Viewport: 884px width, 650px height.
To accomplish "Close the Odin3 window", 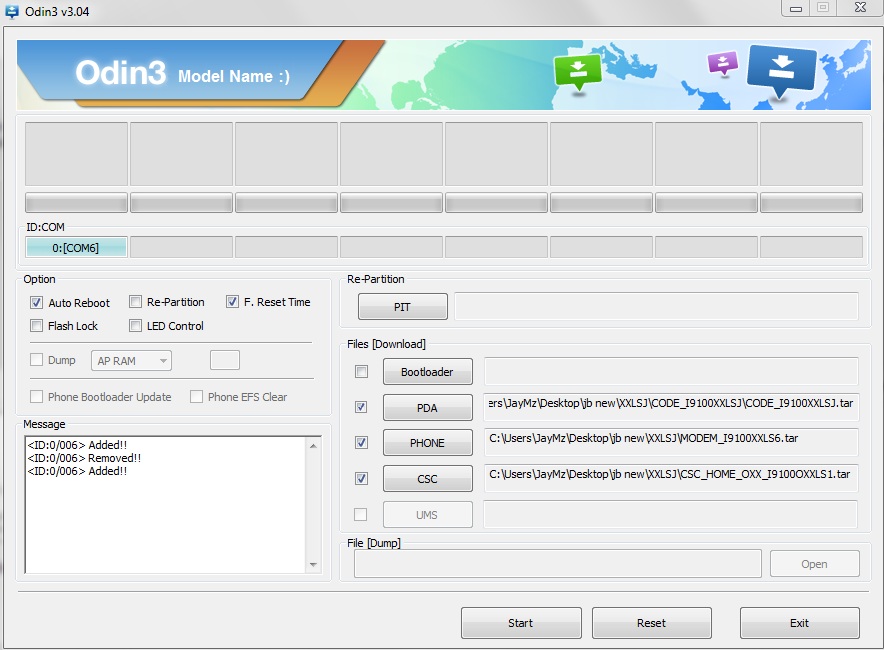I will pyautogui.click(x=860, y=8).
